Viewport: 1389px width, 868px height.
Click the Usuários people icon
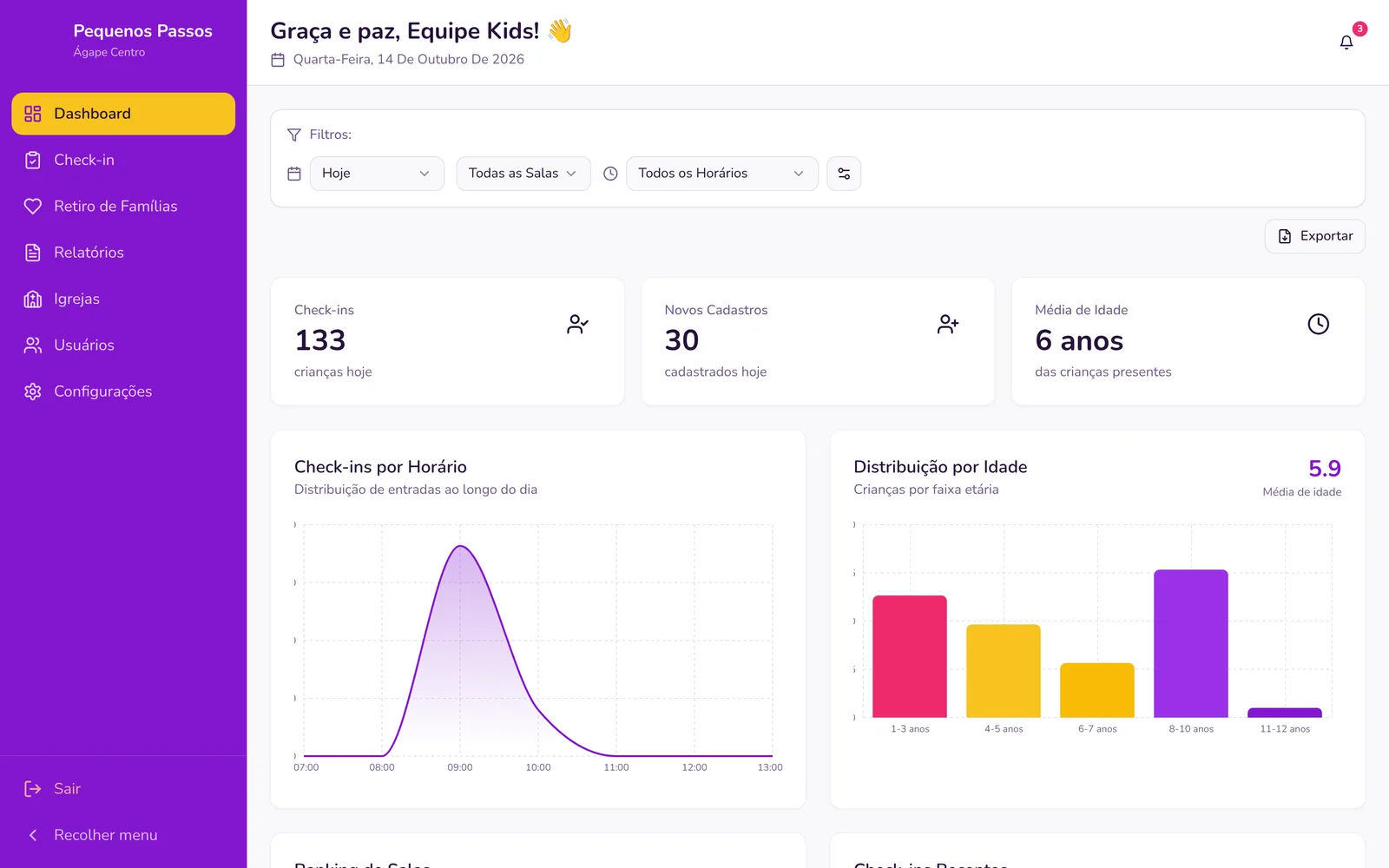click(x=33, y=345)
